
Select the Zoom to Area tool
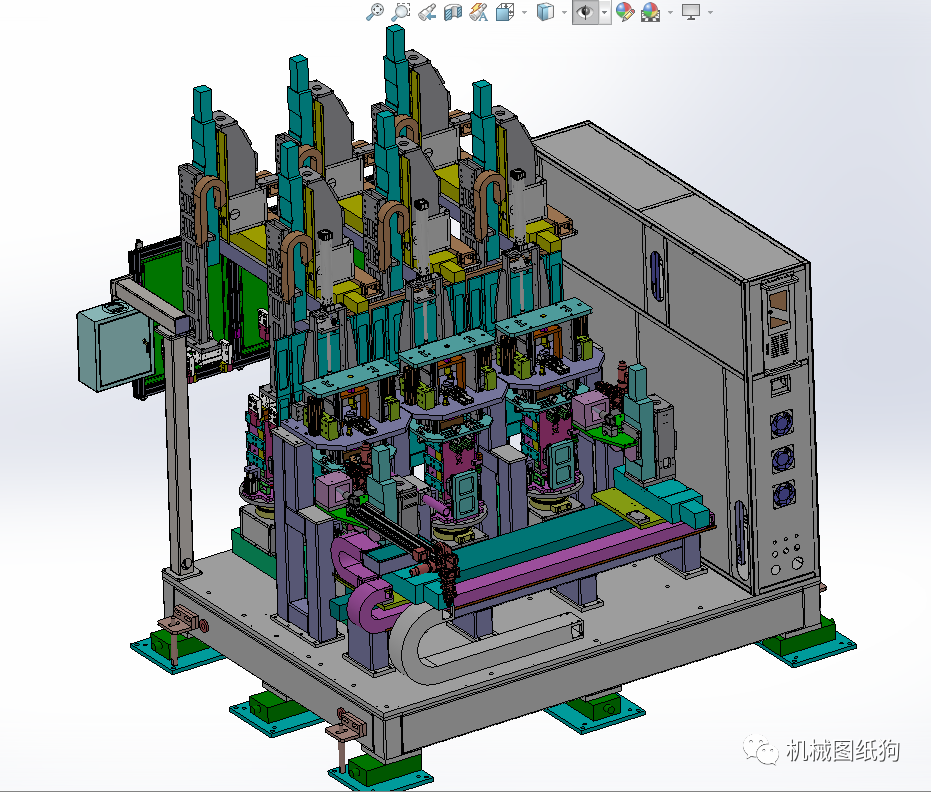(401, 12)
